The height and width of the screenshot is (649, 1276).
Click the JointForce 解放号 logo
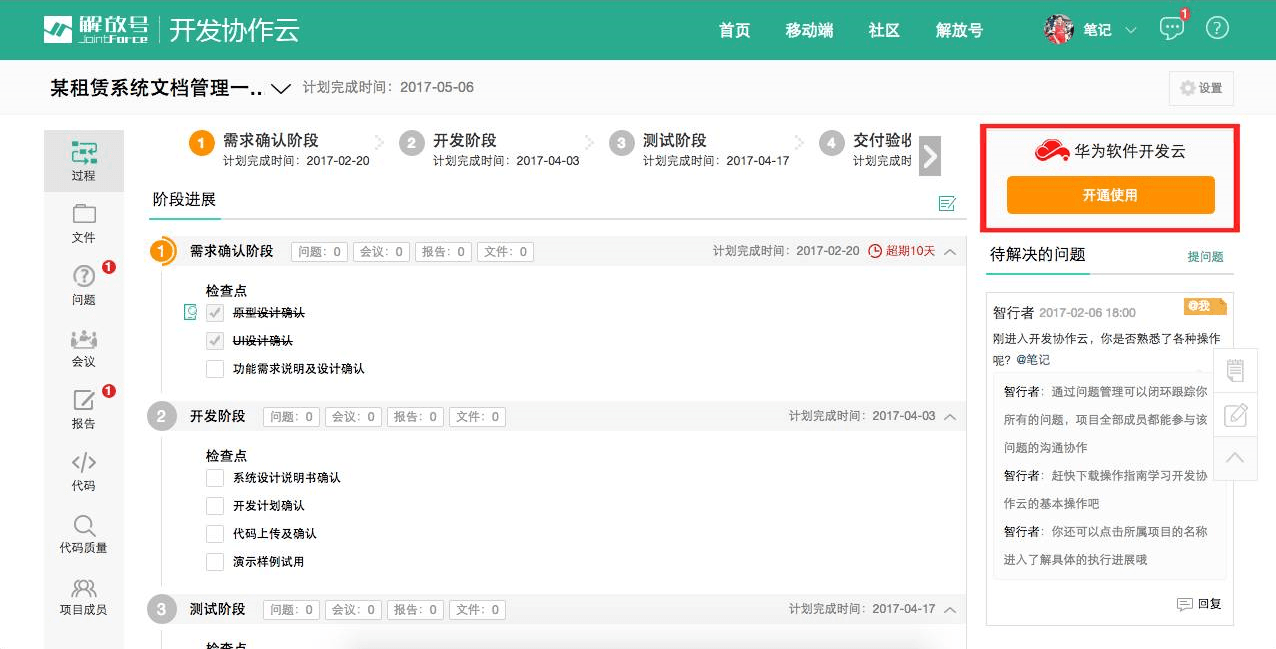click(x=96, y=29)
